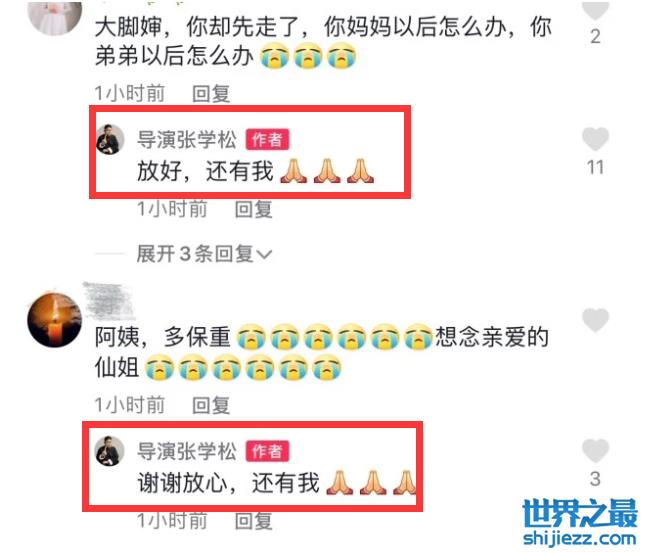
Task: Open the shijiezz.com watermark link
Action: click(579, 539)
